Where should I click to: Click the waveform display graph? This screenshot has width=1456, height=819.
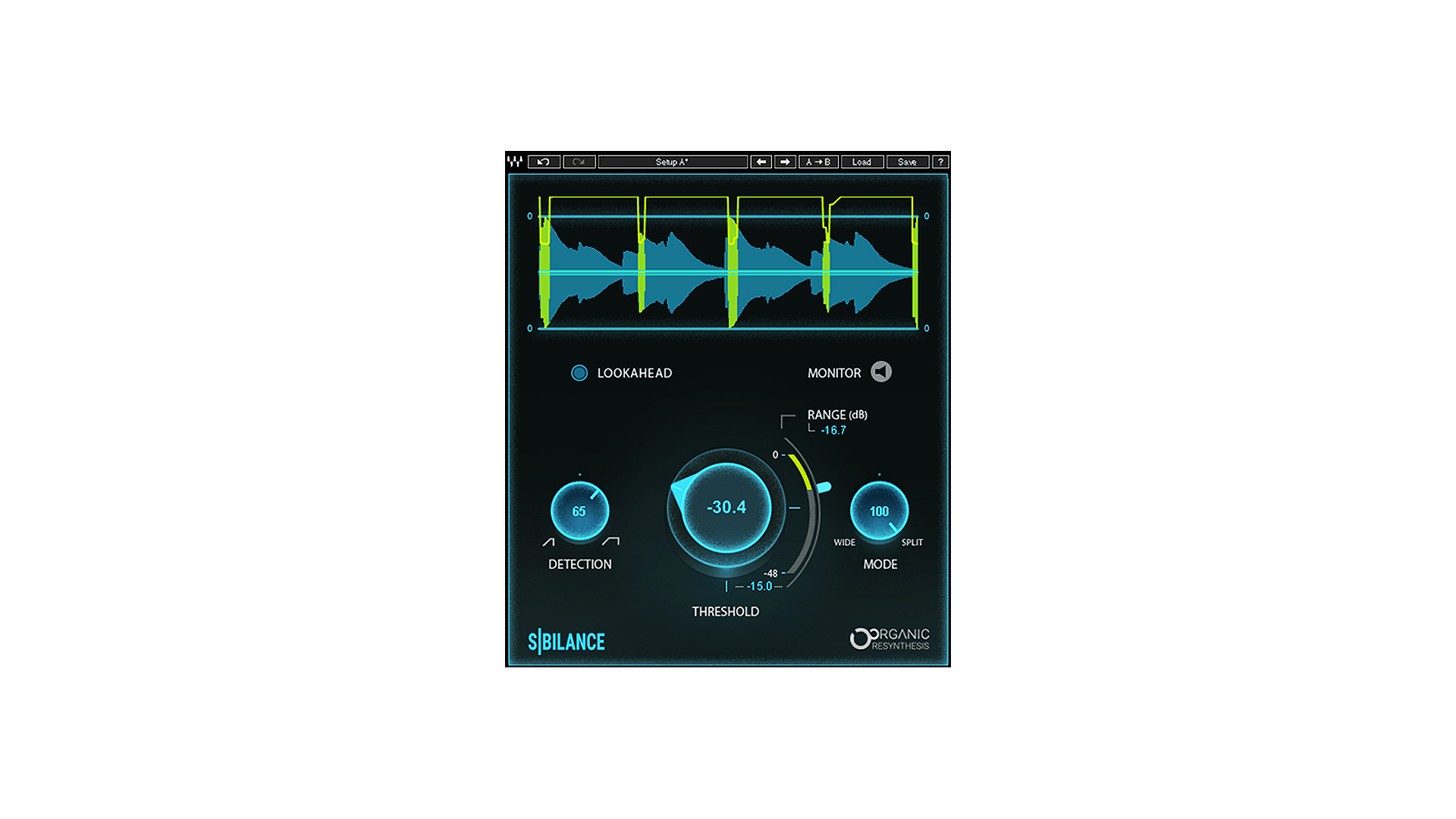pyautogui.click(x=728, y=265)
